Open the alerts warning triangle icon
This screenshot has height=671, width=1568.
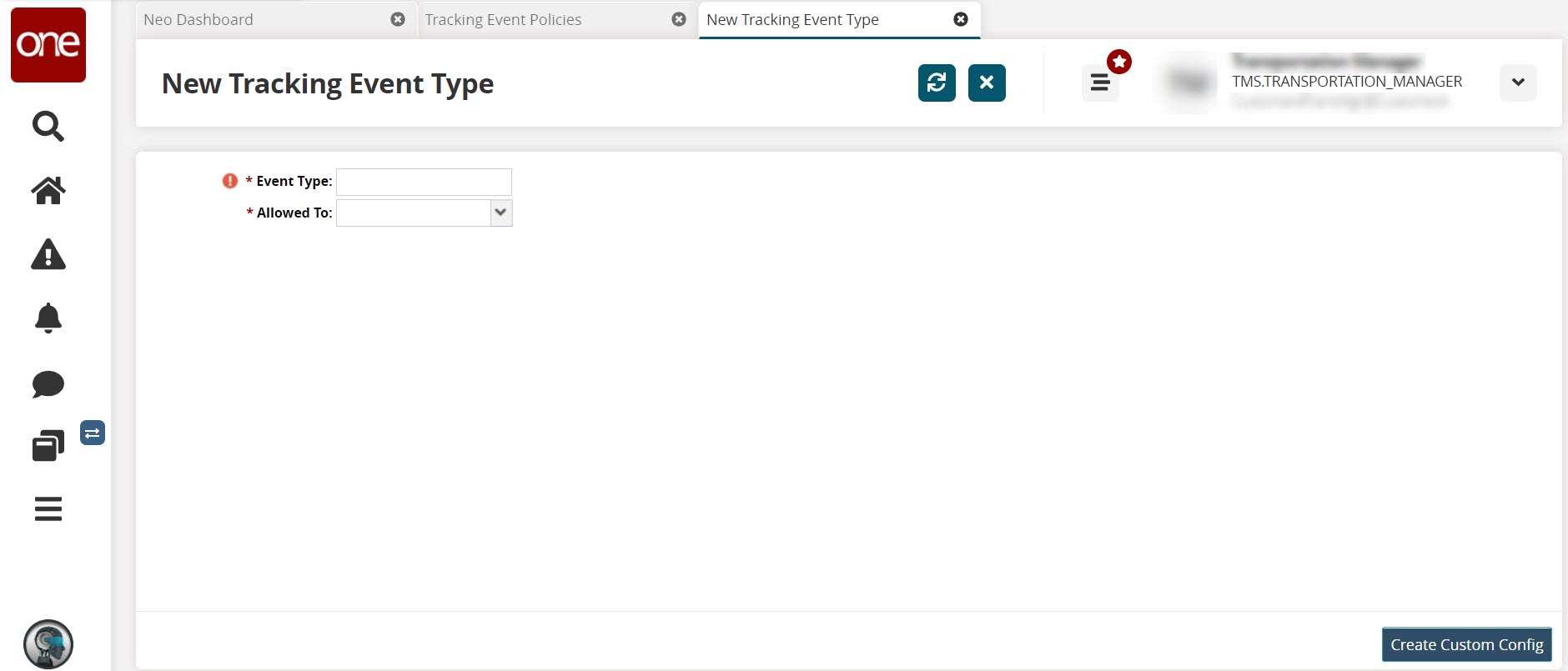tap(48, 254)
